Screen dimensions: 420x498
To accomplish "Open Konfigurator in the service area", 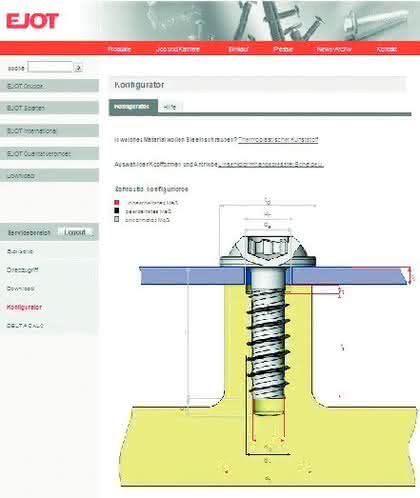I will point(24,307).
